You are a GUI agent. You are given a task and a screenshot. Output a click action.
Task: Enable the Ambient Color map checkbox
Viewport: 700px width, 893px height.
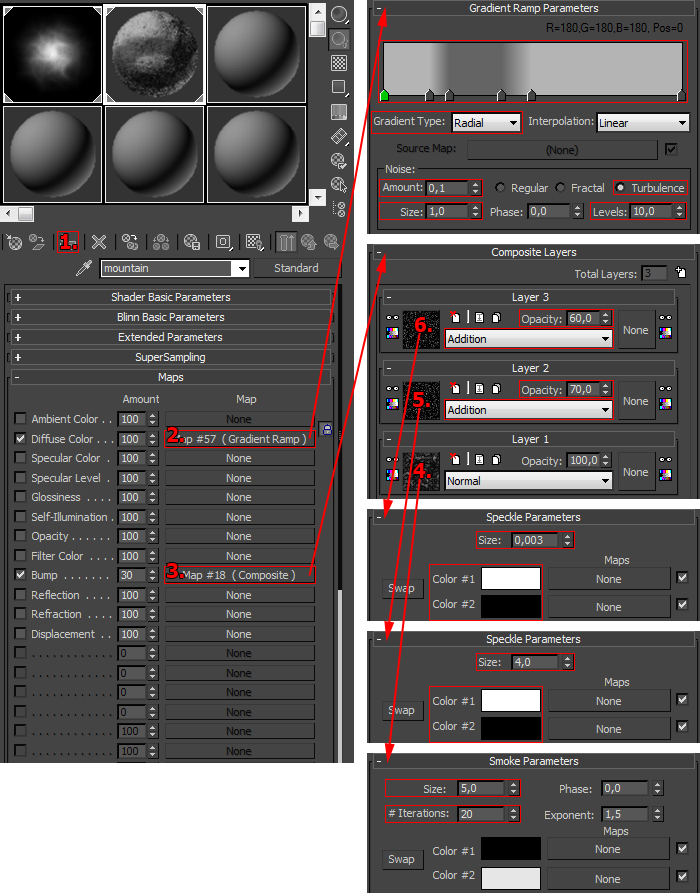tap(21, 419)
